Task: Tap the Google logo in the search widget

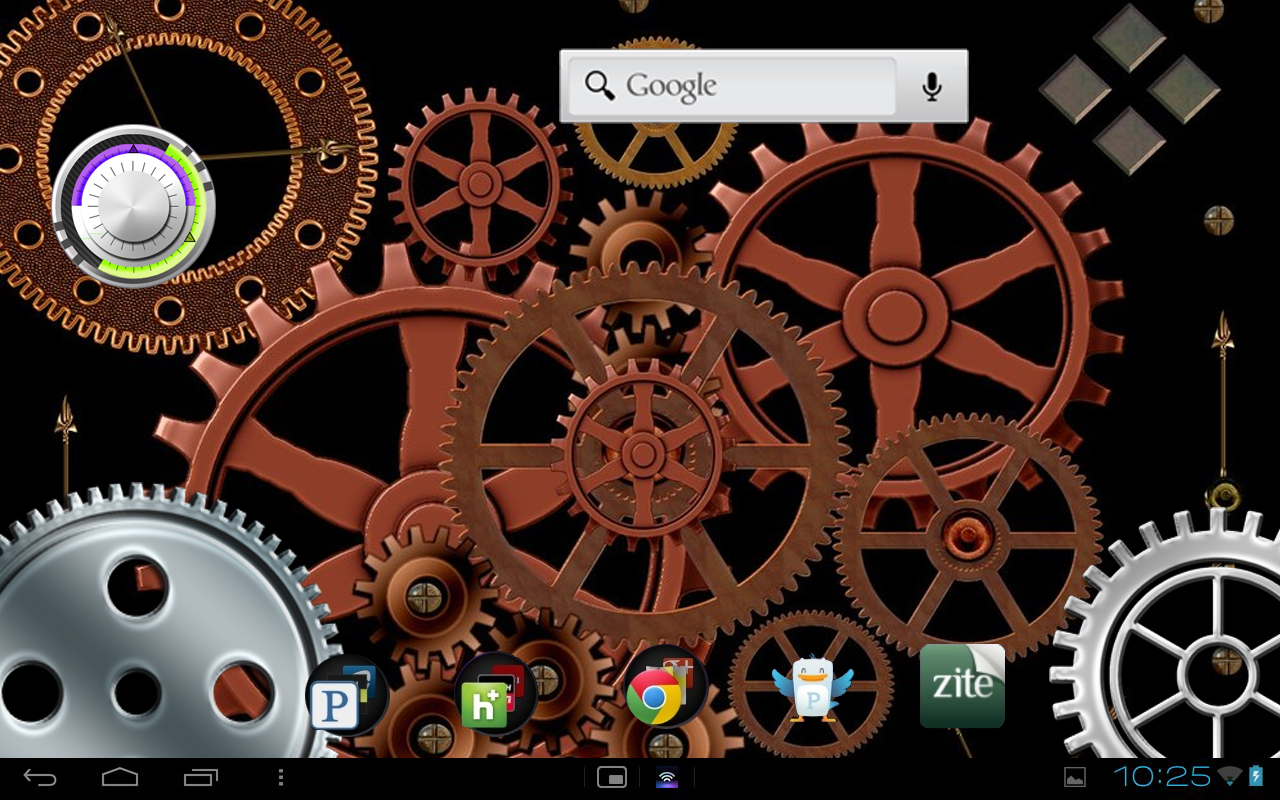Action: [x=674, y=86]
